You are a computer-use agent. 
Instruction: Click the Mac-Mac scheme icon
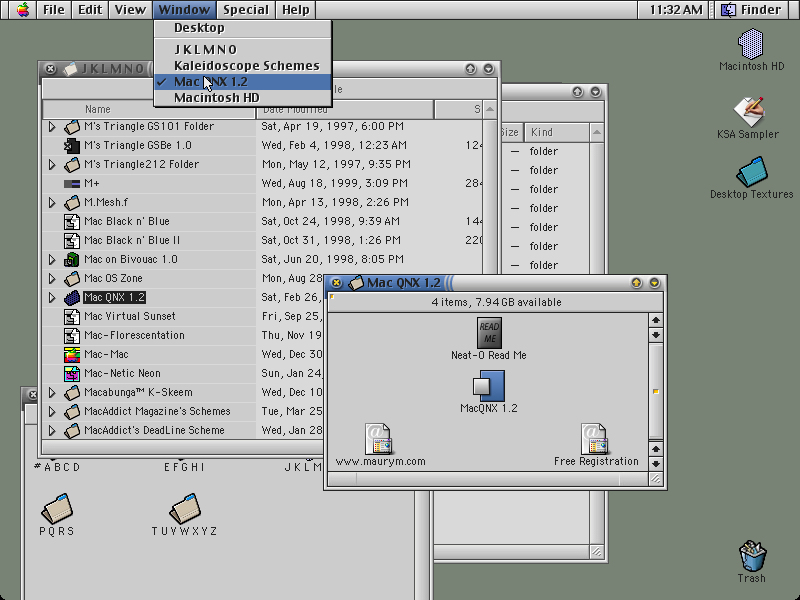pyautogui.click(x=72, y=355)
